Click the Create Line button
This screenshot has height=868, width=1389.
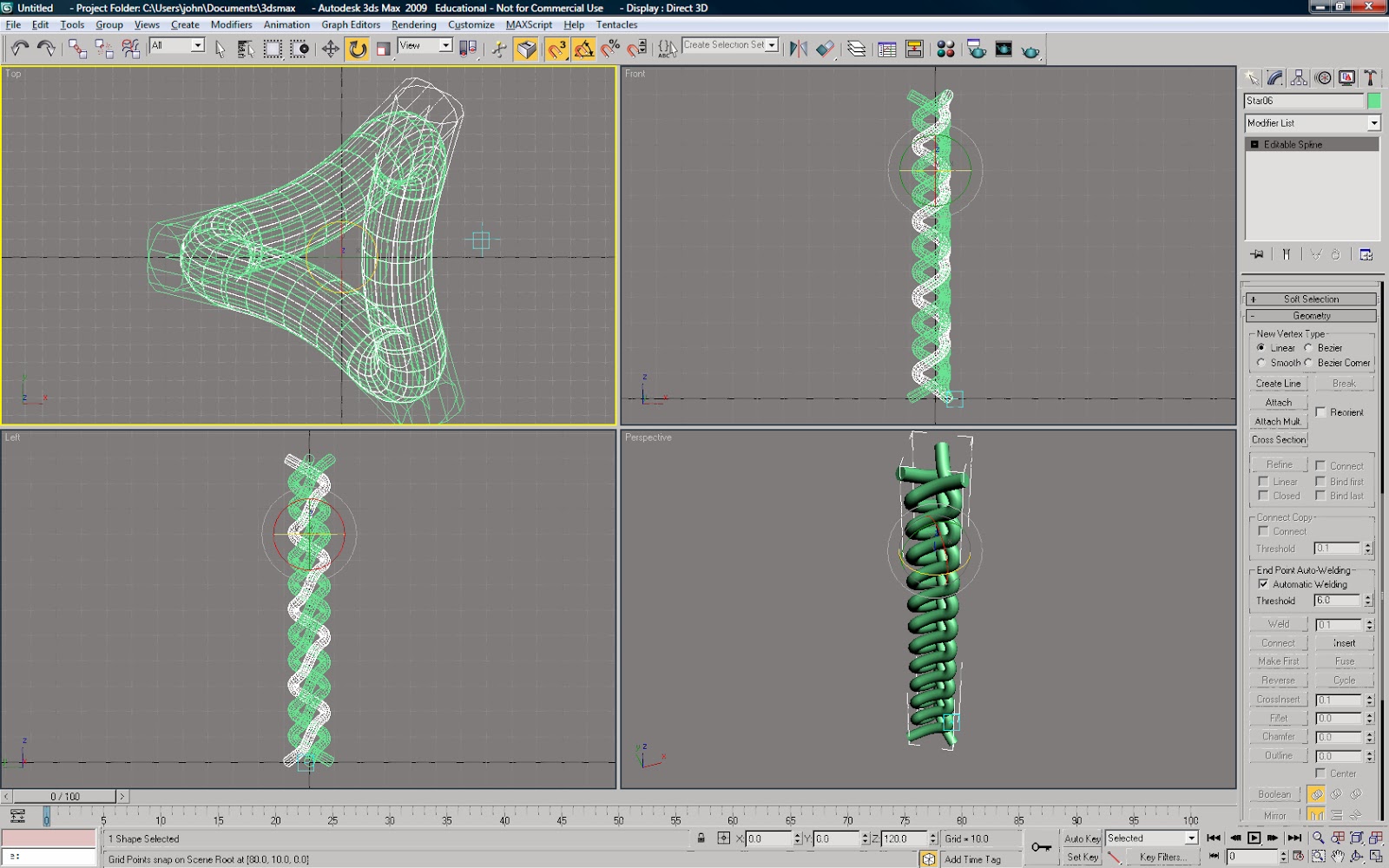1277,383
